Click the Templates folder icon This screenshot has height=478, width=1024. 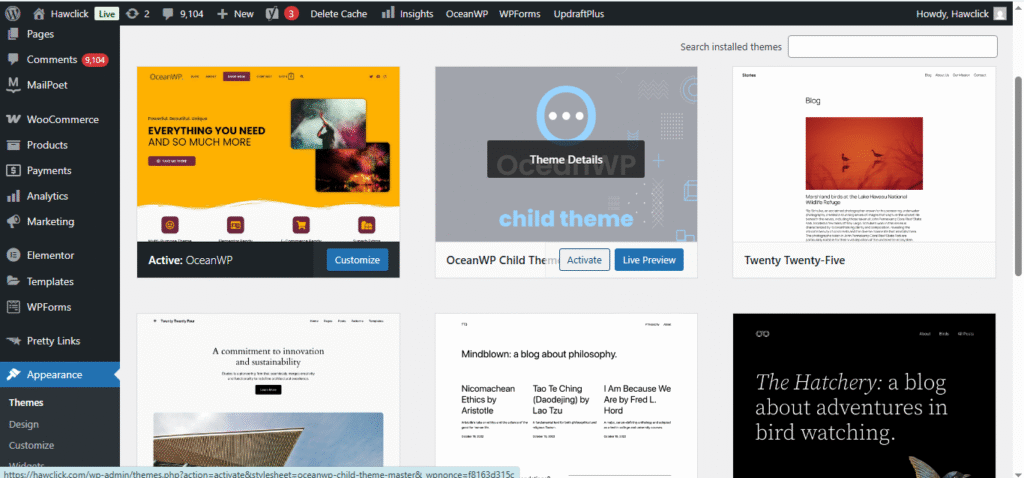[13, 281]
